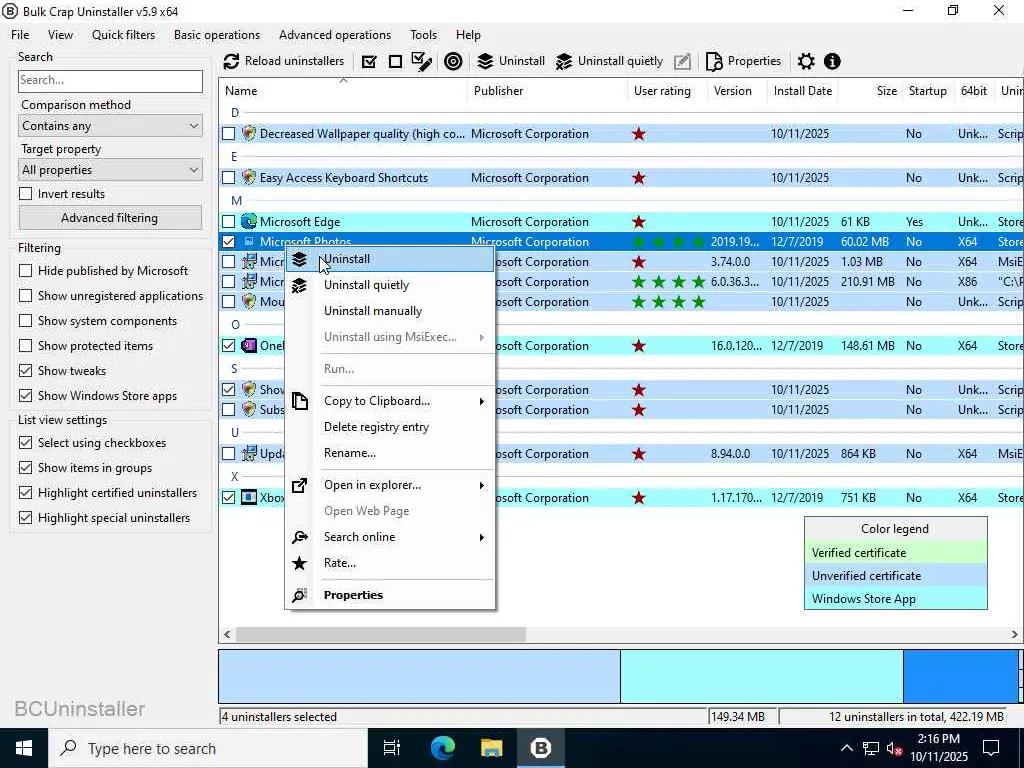
Task: Click the Unverified certificate legend color
Action: tap(895, 576)
